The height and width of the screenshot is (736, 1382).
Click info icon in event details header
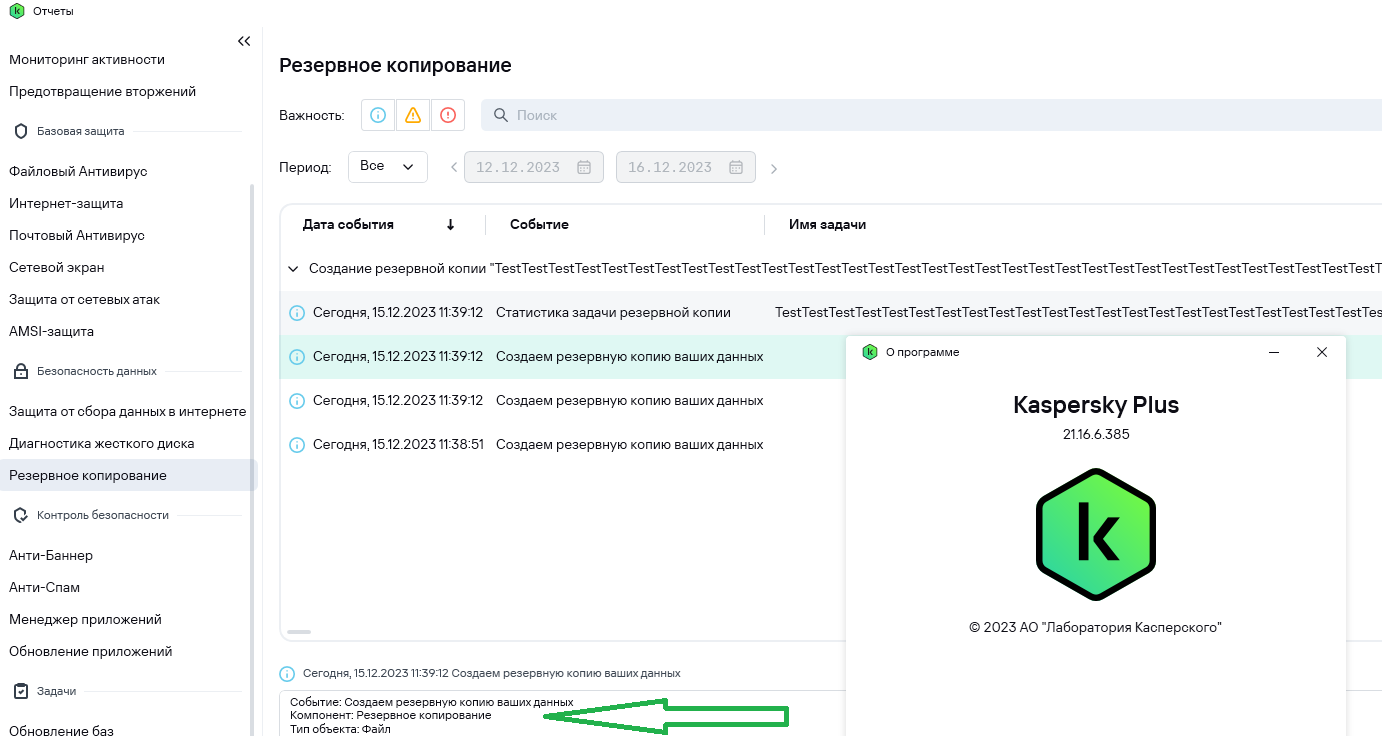coord(288,674)
